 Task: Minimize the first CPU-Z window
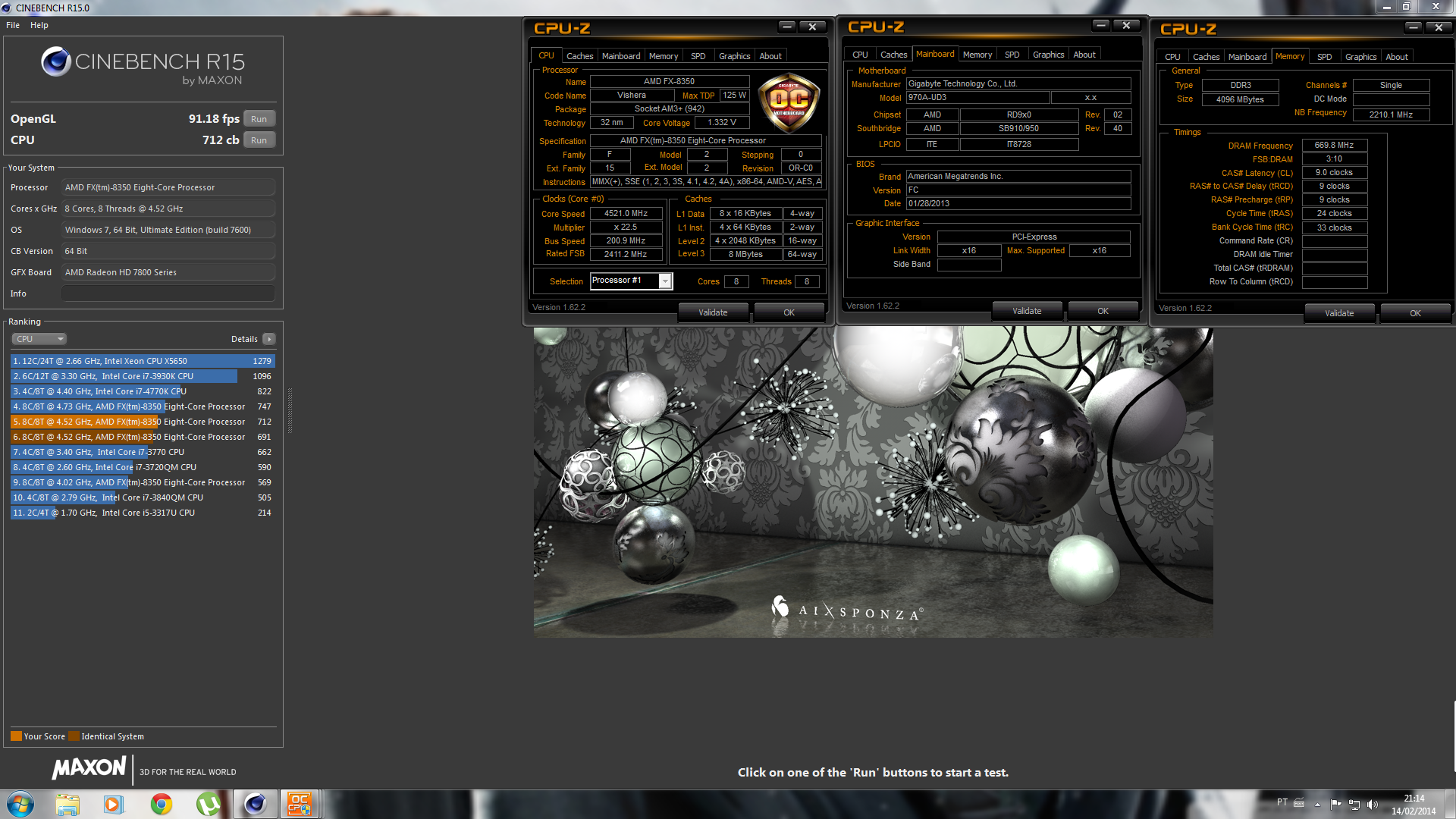pyautogui.click(x=787, y=27)
